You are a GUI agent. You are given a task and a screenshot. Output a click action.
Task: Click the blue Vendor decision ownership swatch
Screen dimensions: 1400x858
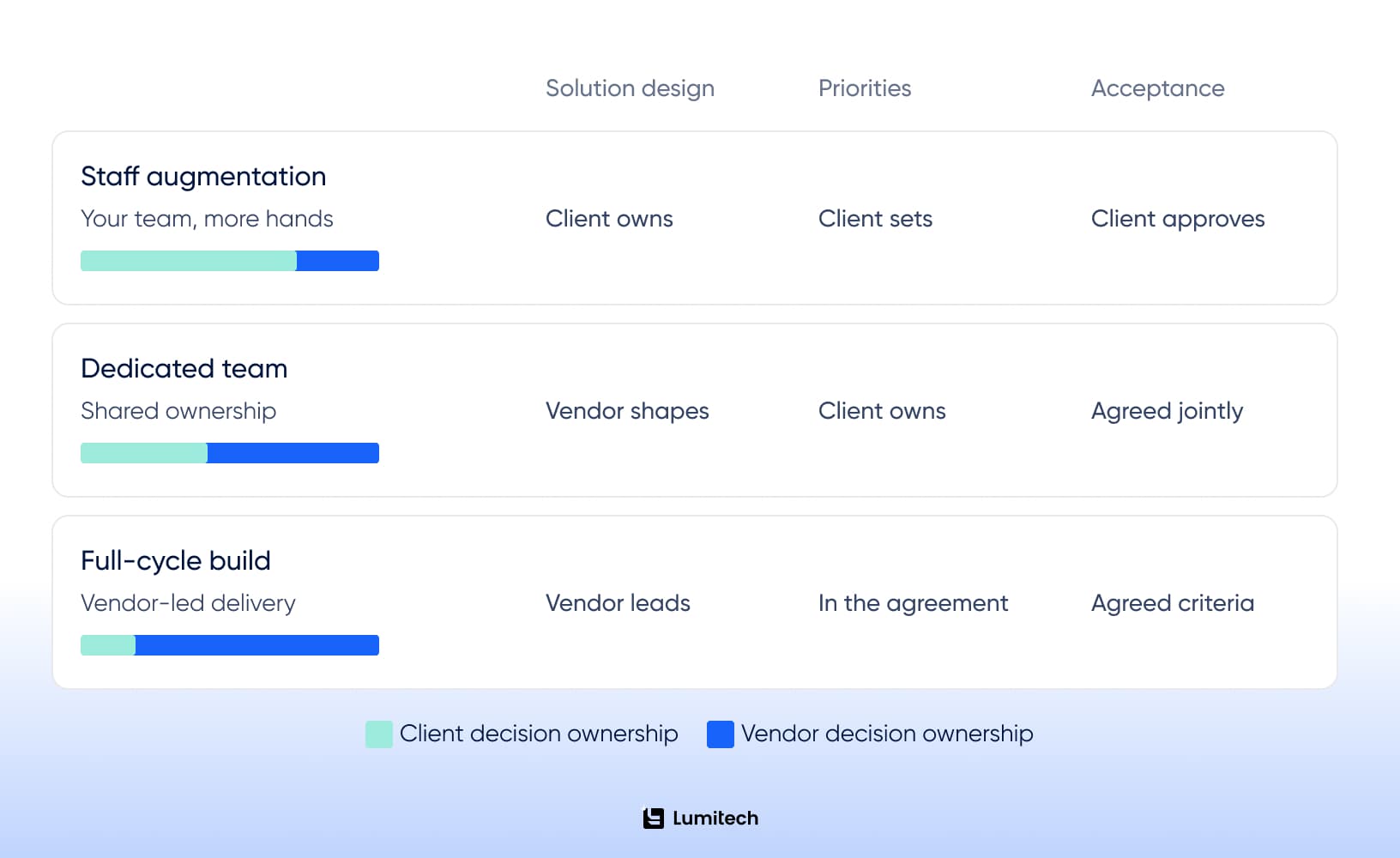pos(721,734)
